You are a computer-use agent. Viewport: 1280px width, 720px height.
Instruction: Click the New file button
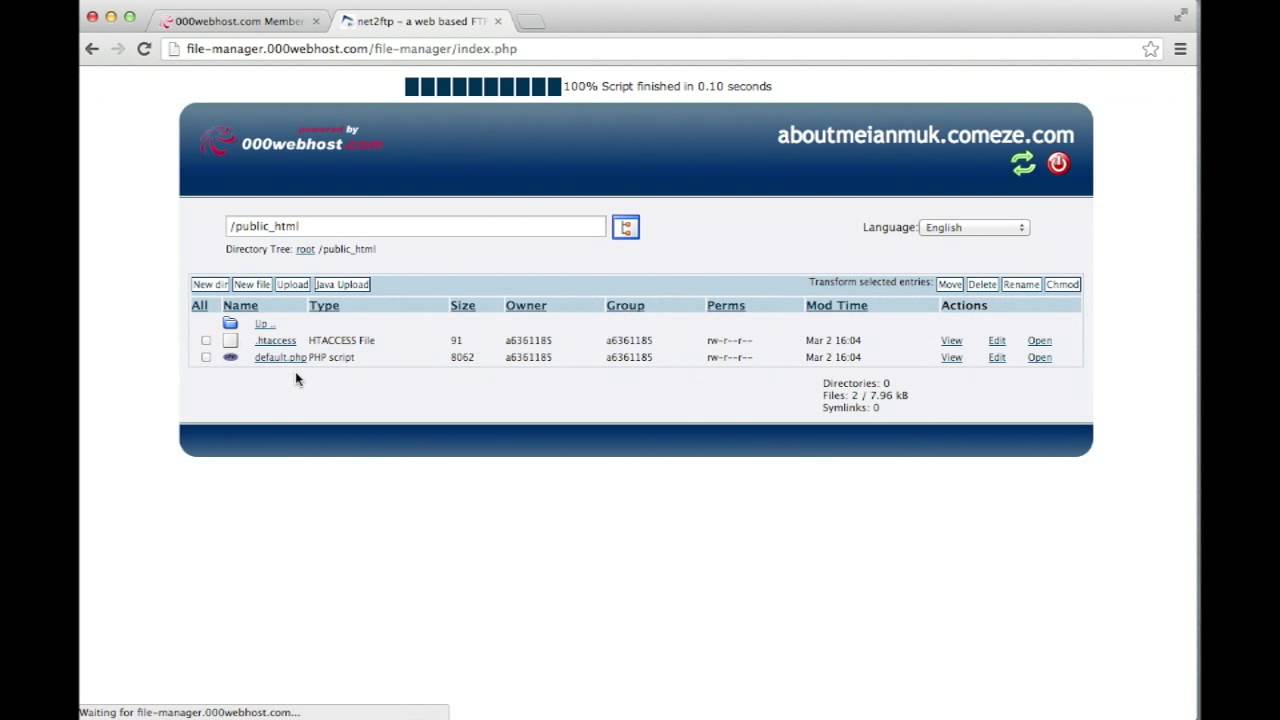(x=252, y=284)
